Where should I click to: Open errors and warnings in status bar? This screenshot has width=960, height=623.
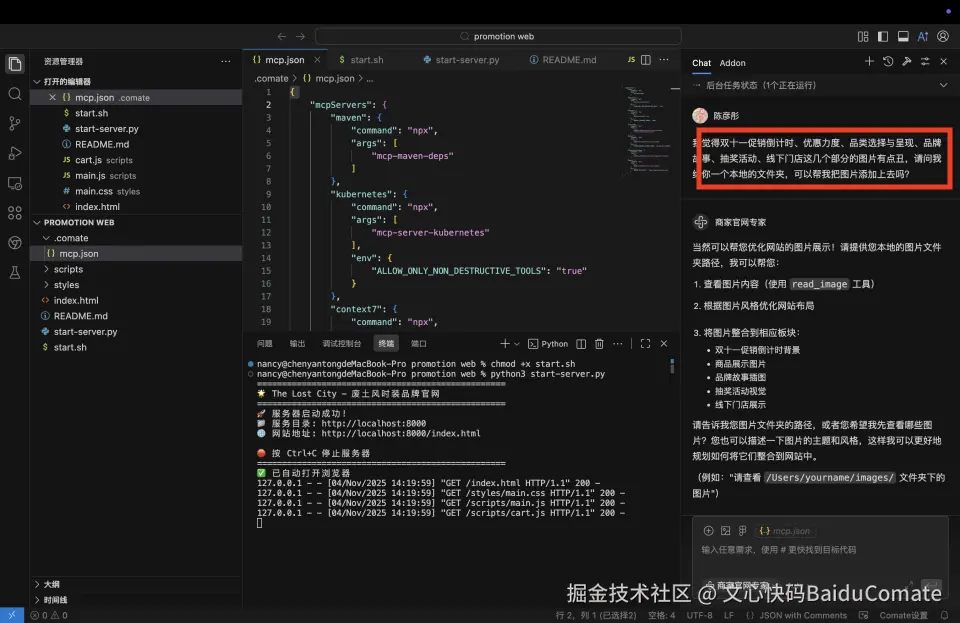click(49, 615)
